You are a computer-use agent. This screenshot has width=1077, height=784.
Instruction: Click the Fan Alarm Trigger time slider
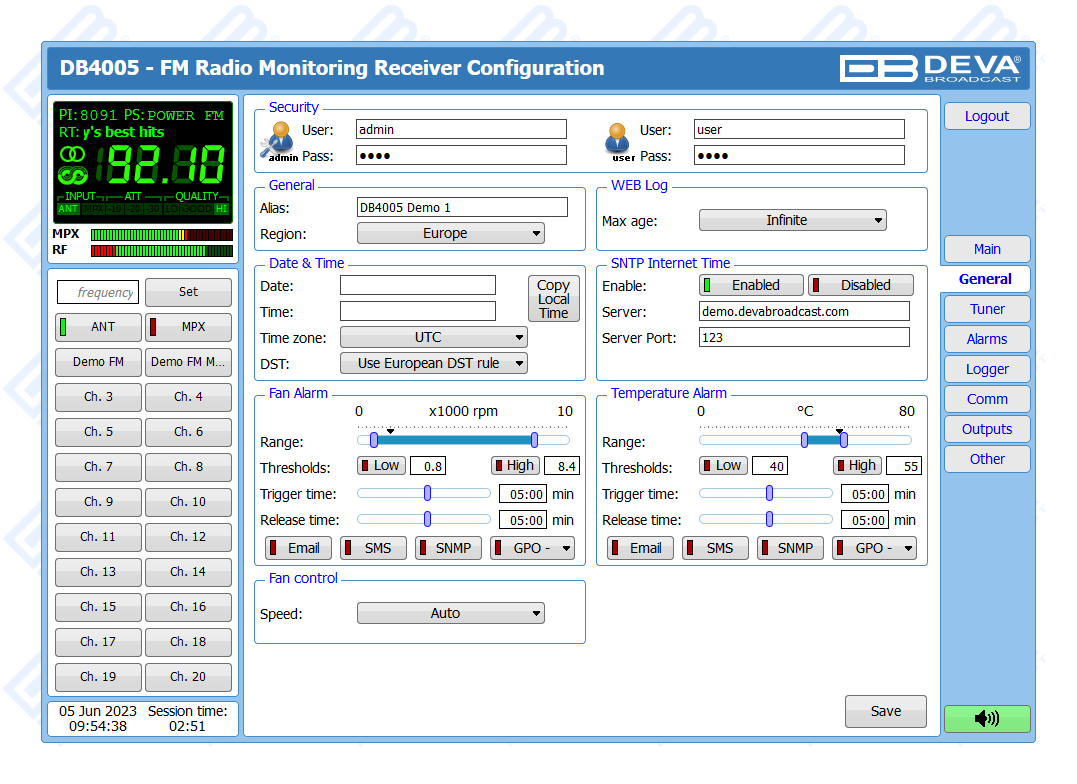pyautogui.click(x=427, y=493)
